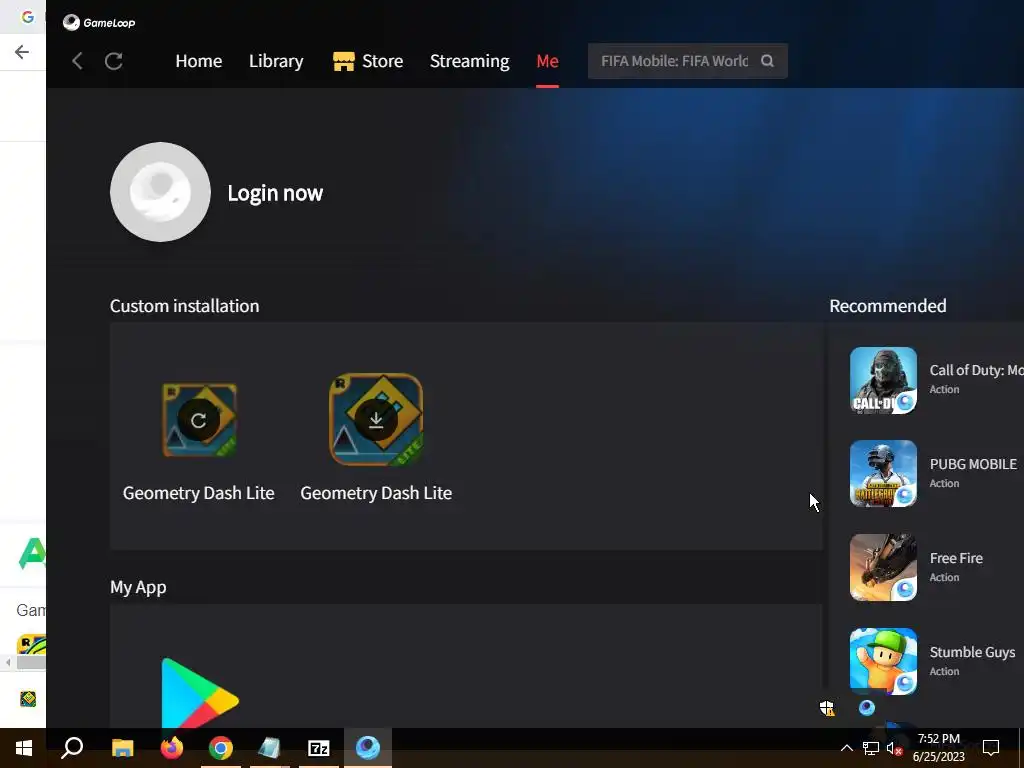Click the search magnifier icon
The image size is (1024, 768).
tap(767, 61)
